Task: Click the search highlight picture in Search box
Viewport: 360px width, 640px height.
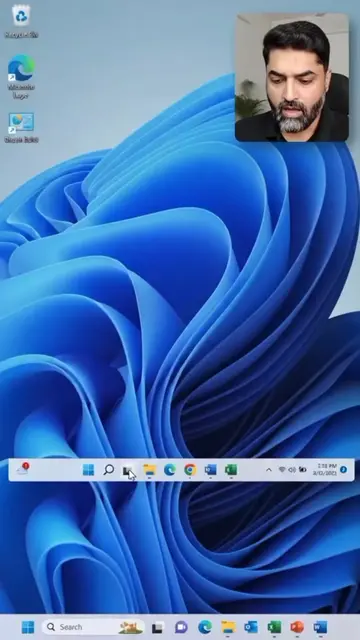Action: click(x=130, y=627)
